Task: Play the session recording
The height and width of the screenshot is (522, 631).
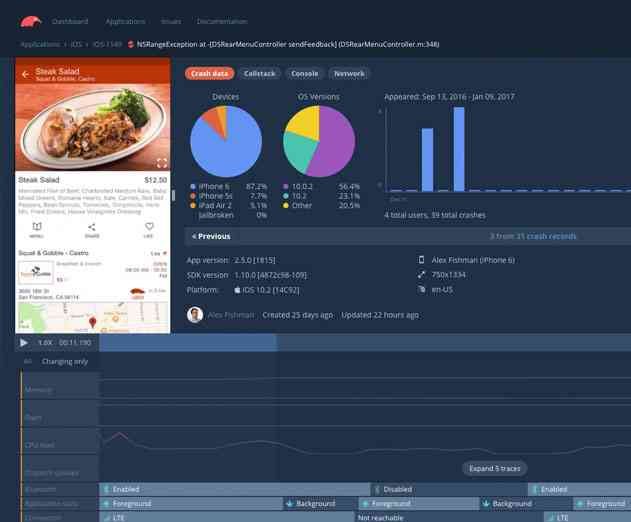Action: coord(24,342)
